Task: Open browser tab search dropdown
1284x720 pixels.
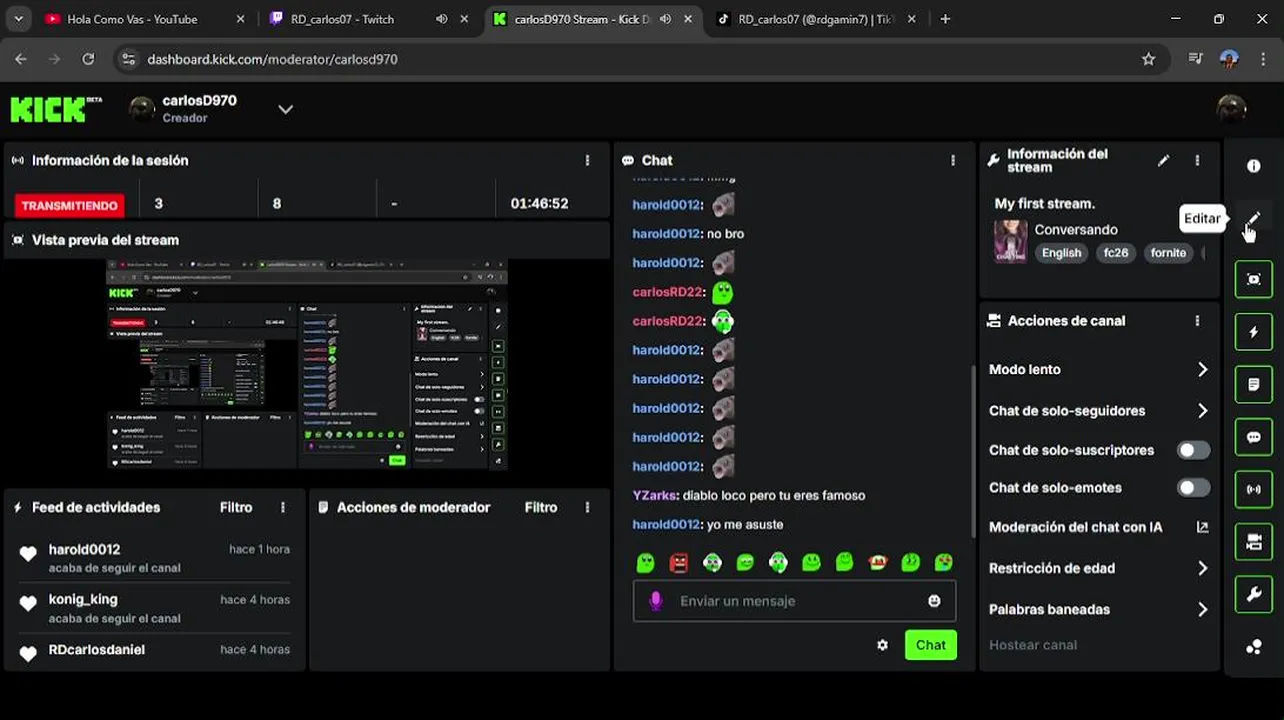Action: [x=19, y=19]
